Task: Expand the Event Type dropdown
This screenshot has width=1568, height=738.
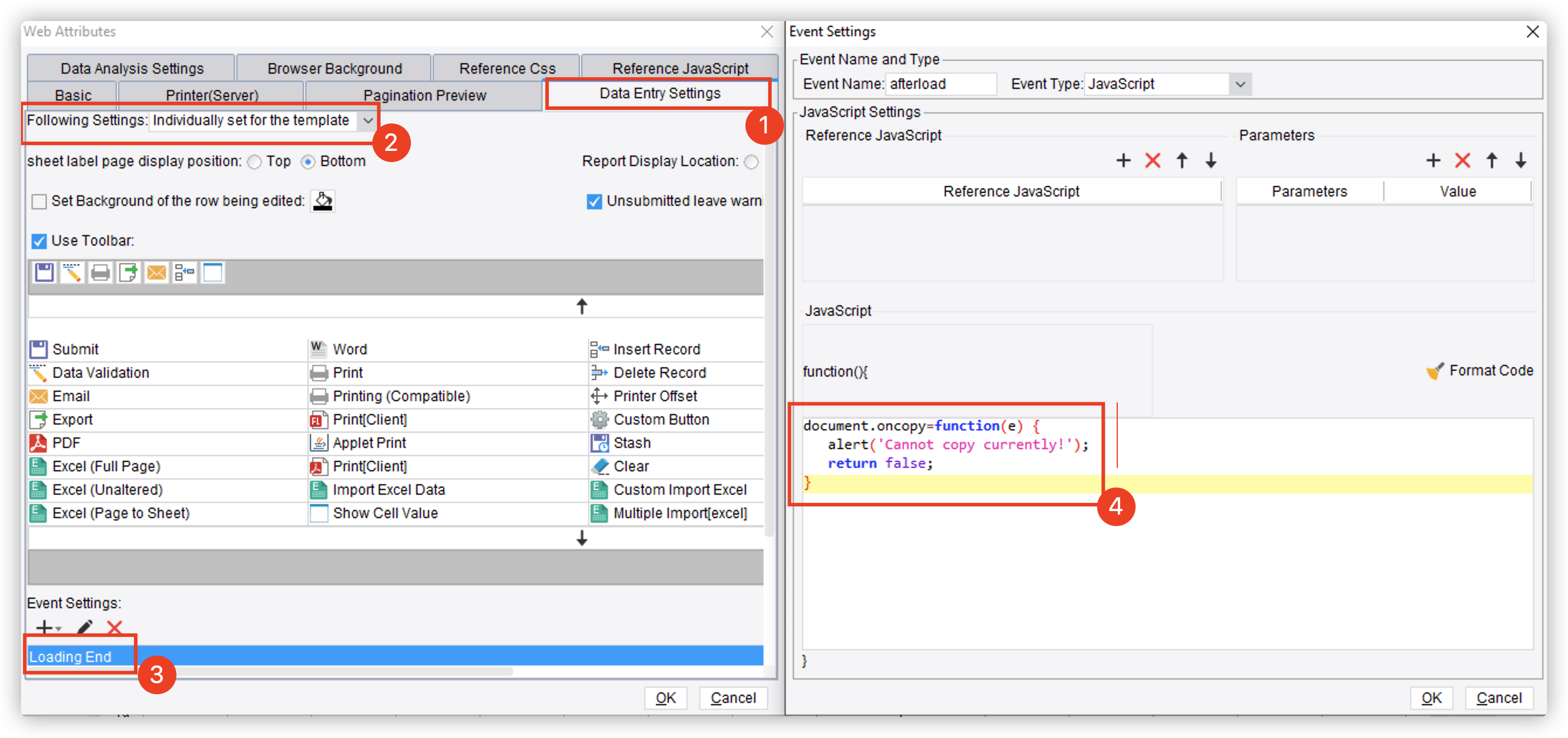Action: 1240,84
